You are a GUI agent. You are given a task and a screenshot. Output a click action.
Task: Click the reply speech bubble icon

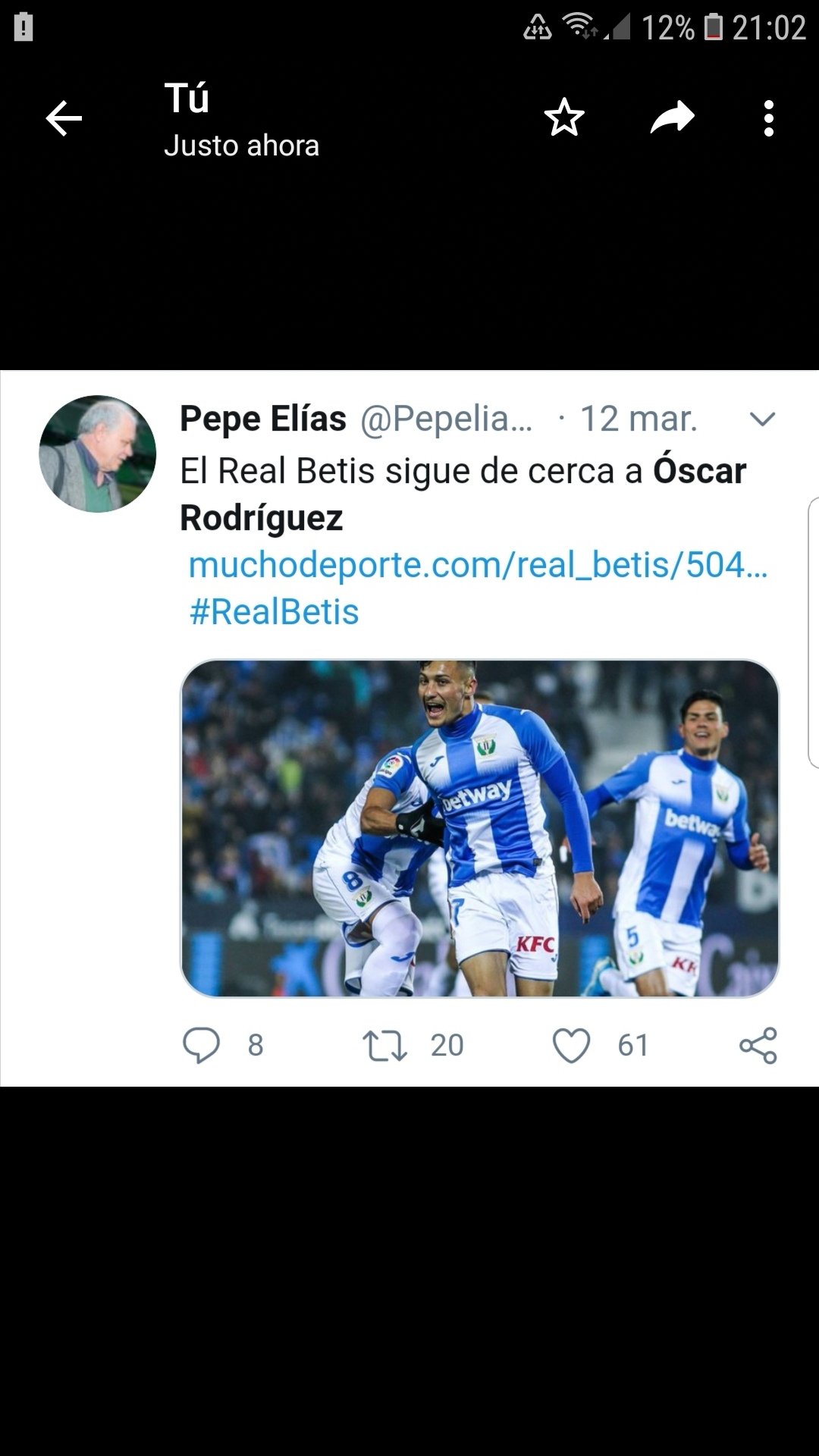(x=201, y=1045)
